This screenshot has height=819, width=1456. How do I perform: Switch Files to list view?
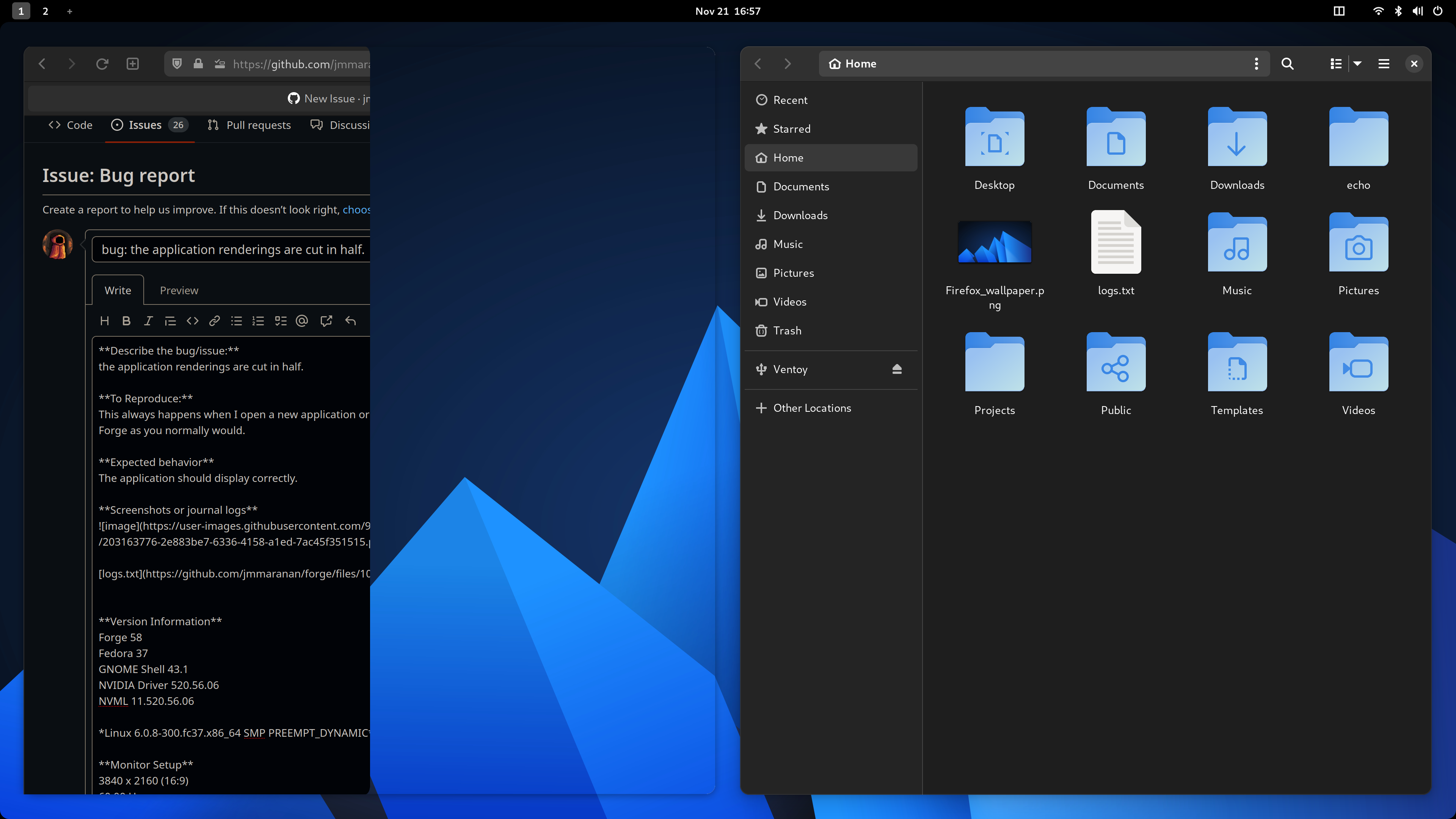[1335, 63]
